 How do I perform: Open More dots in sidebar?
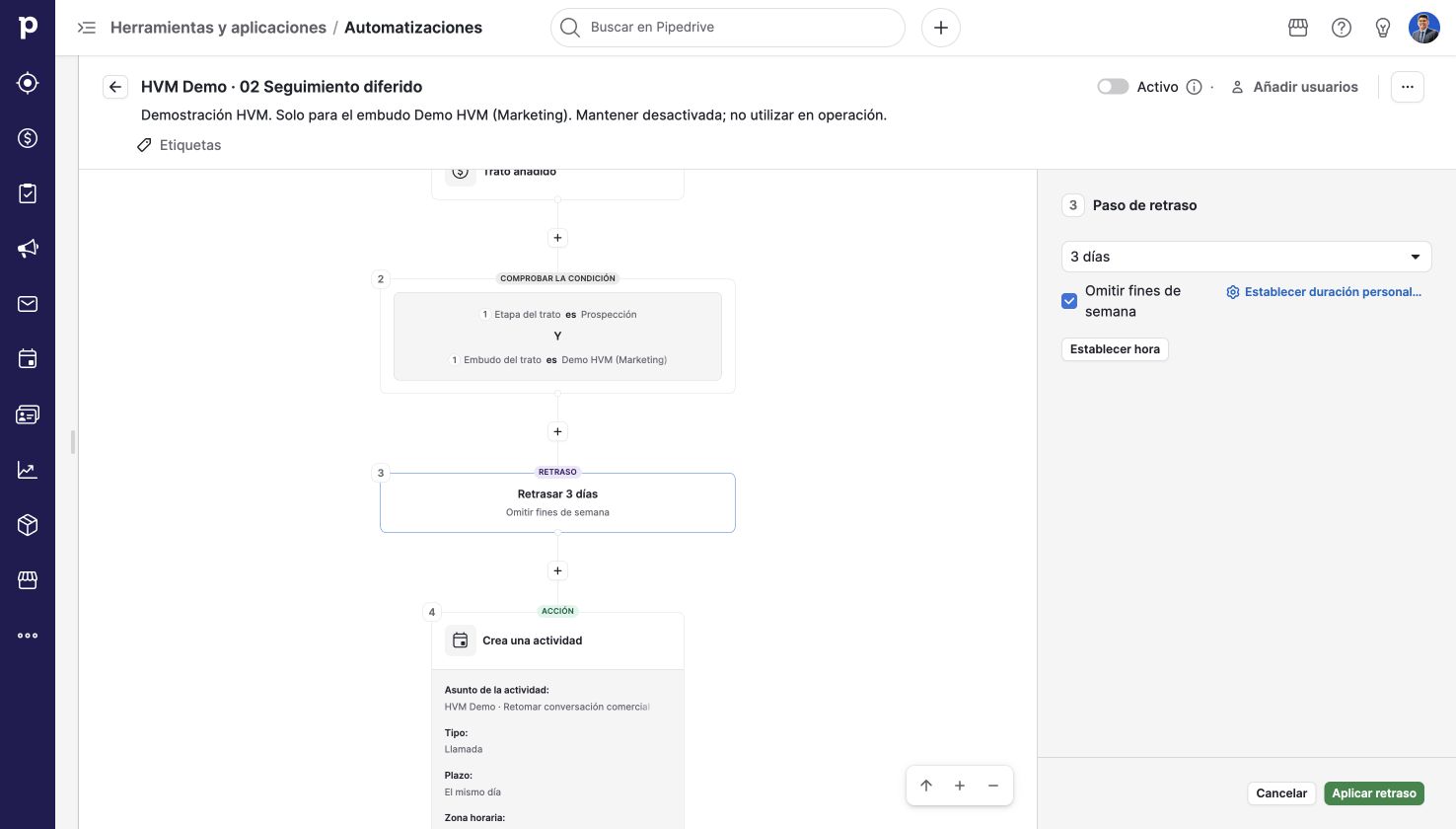(x=28, y=636)
